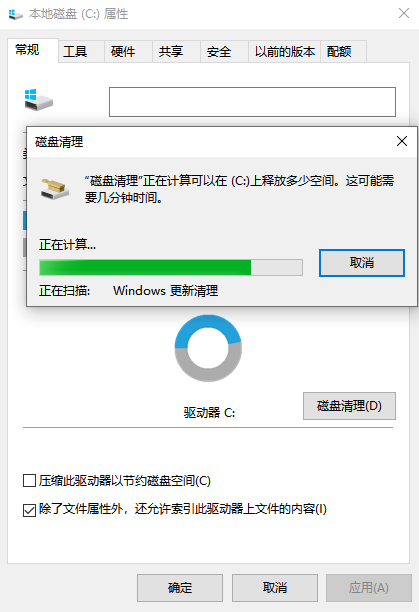Switch to the 配额 tab
The width and height of the screenshot is (419, 612).
click(343, 51)
